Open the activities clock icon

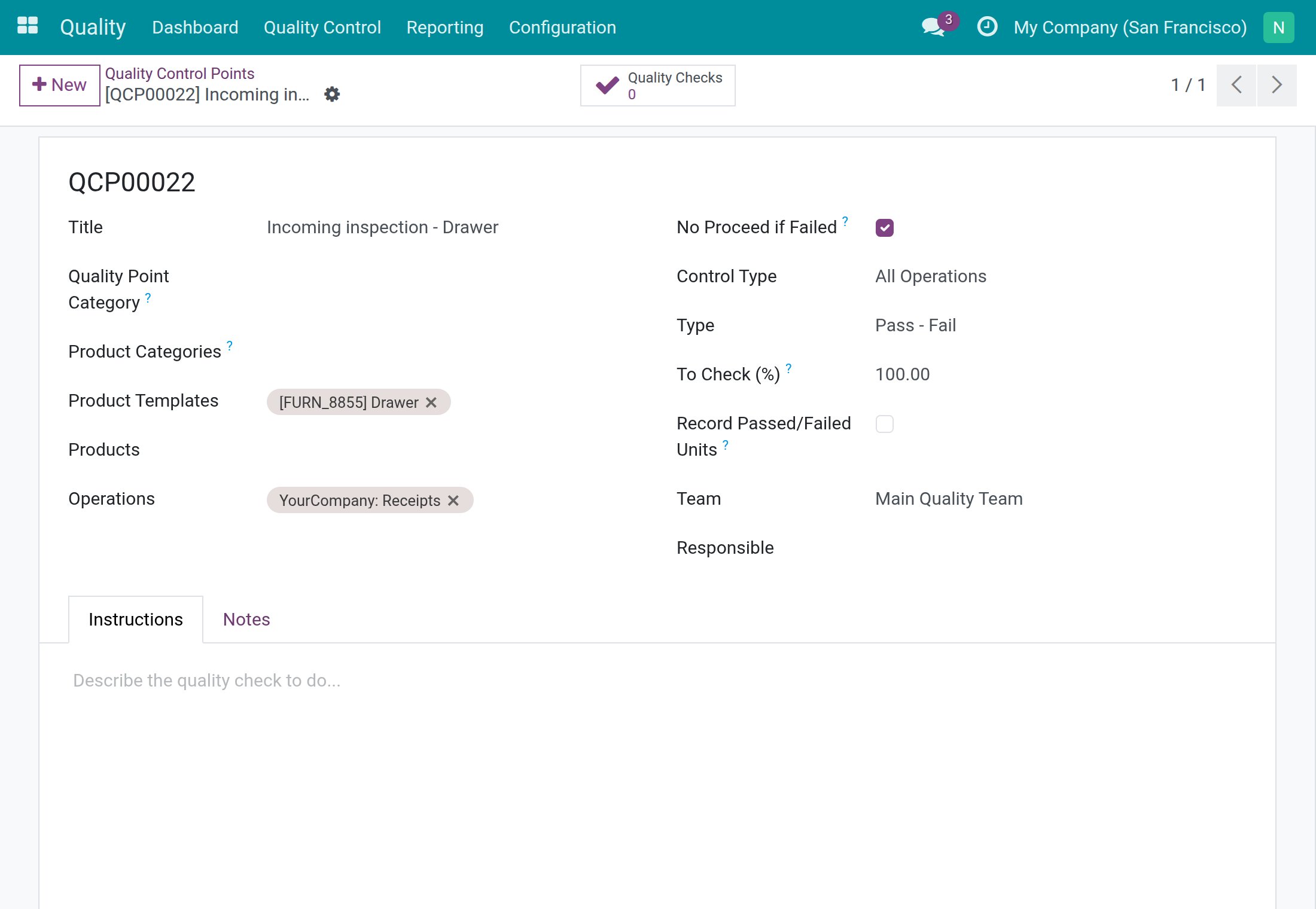tap(987, 27)
